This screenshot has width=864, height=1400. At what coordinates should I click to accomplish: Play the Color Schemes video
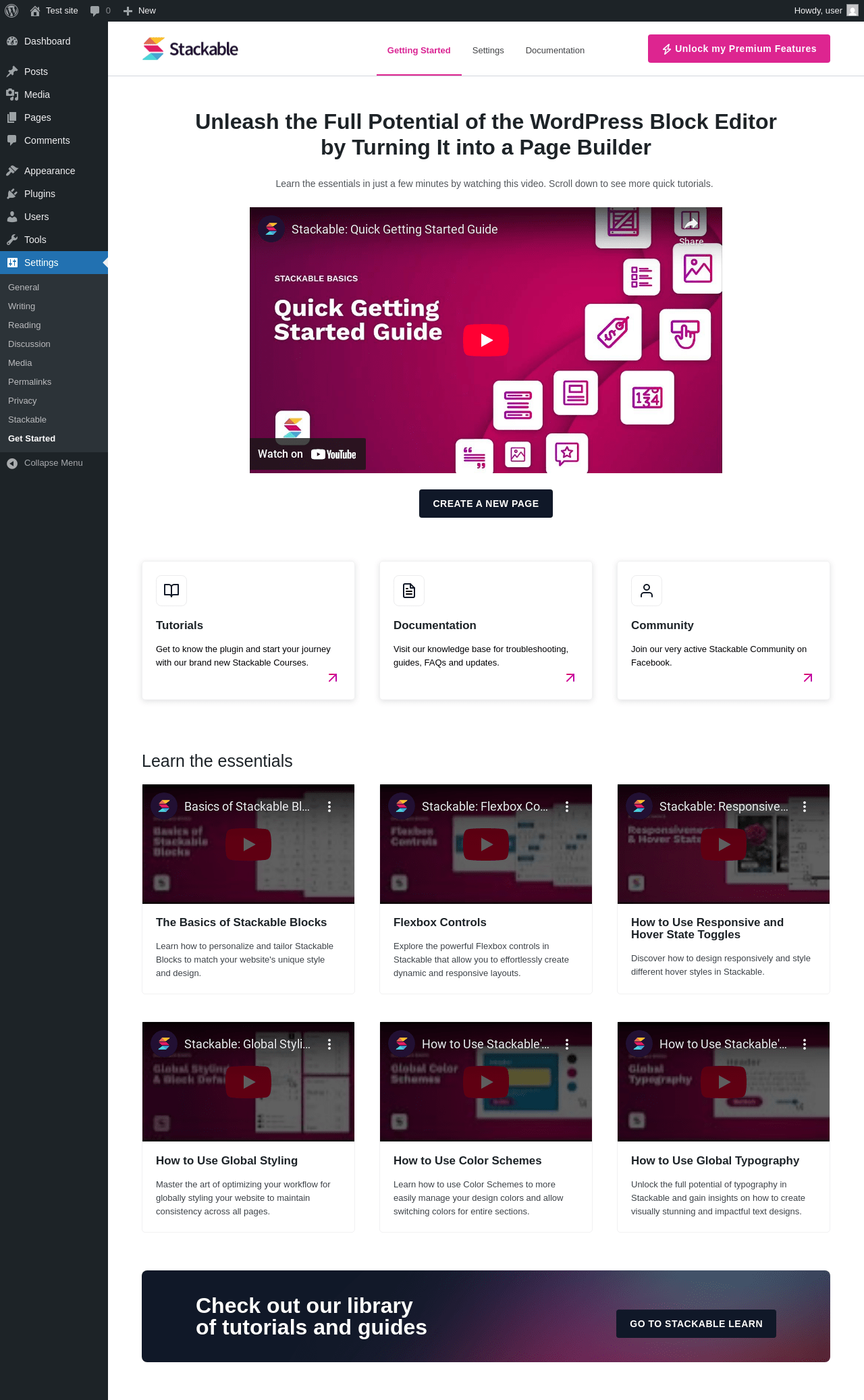486,1082
